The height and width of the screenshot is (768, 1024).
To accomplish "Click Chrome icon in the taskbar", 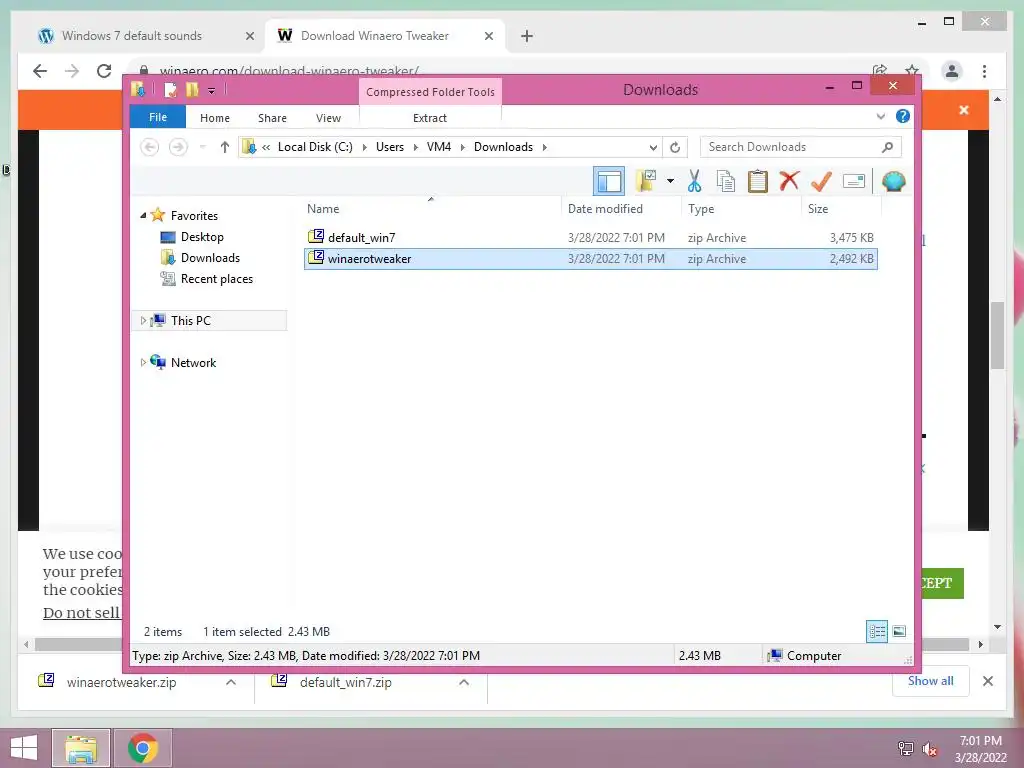I will [x=143, y=748].
